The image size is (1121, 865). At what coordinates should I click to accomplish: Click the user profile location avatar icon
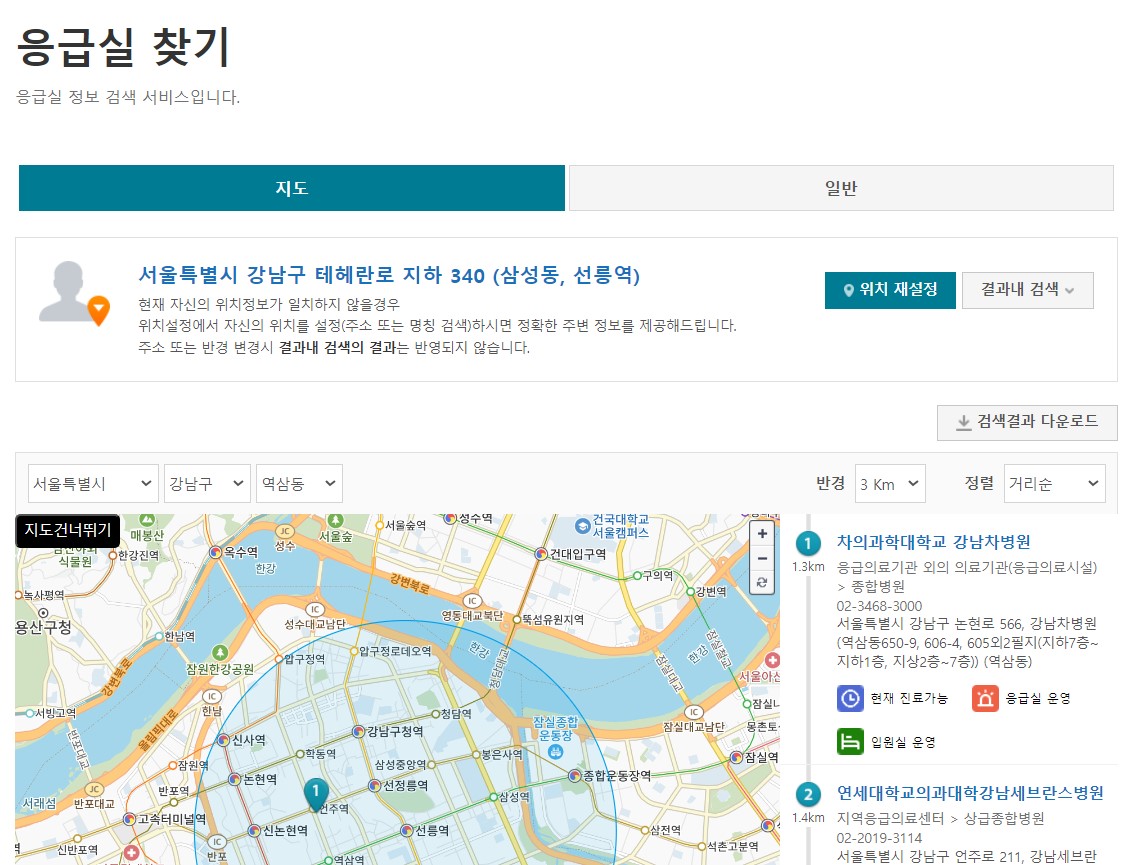click(74, 293)
